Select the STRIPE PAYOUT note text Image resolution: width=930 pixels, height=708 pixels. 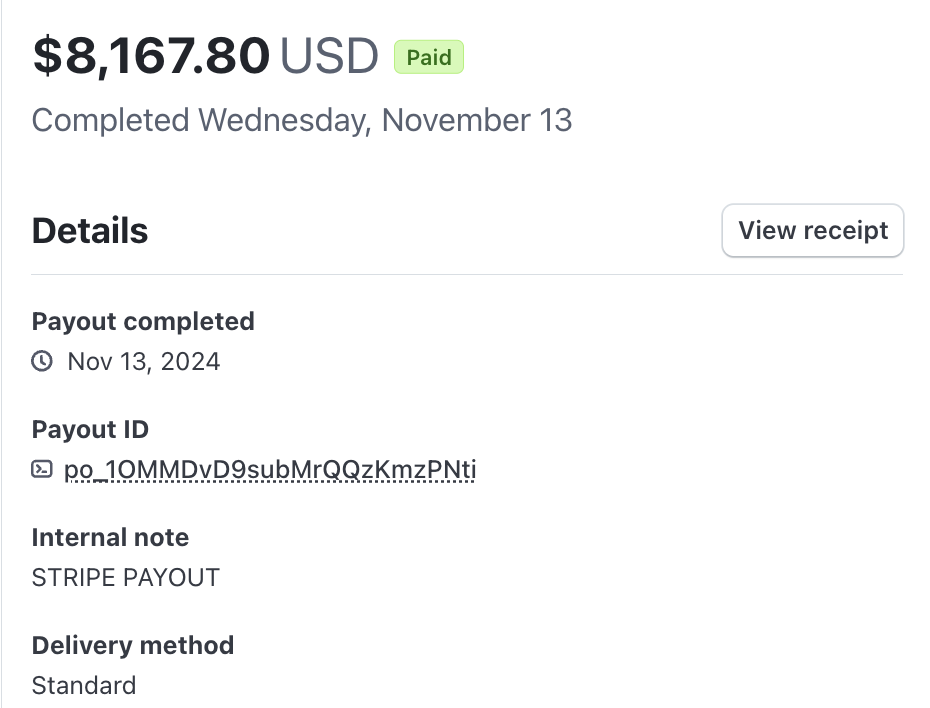click(x=126, y=578)
